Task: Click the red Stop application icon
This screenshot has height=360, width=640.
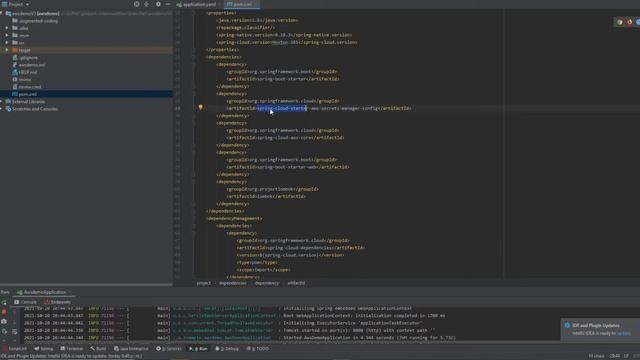Action: point(4,312)
